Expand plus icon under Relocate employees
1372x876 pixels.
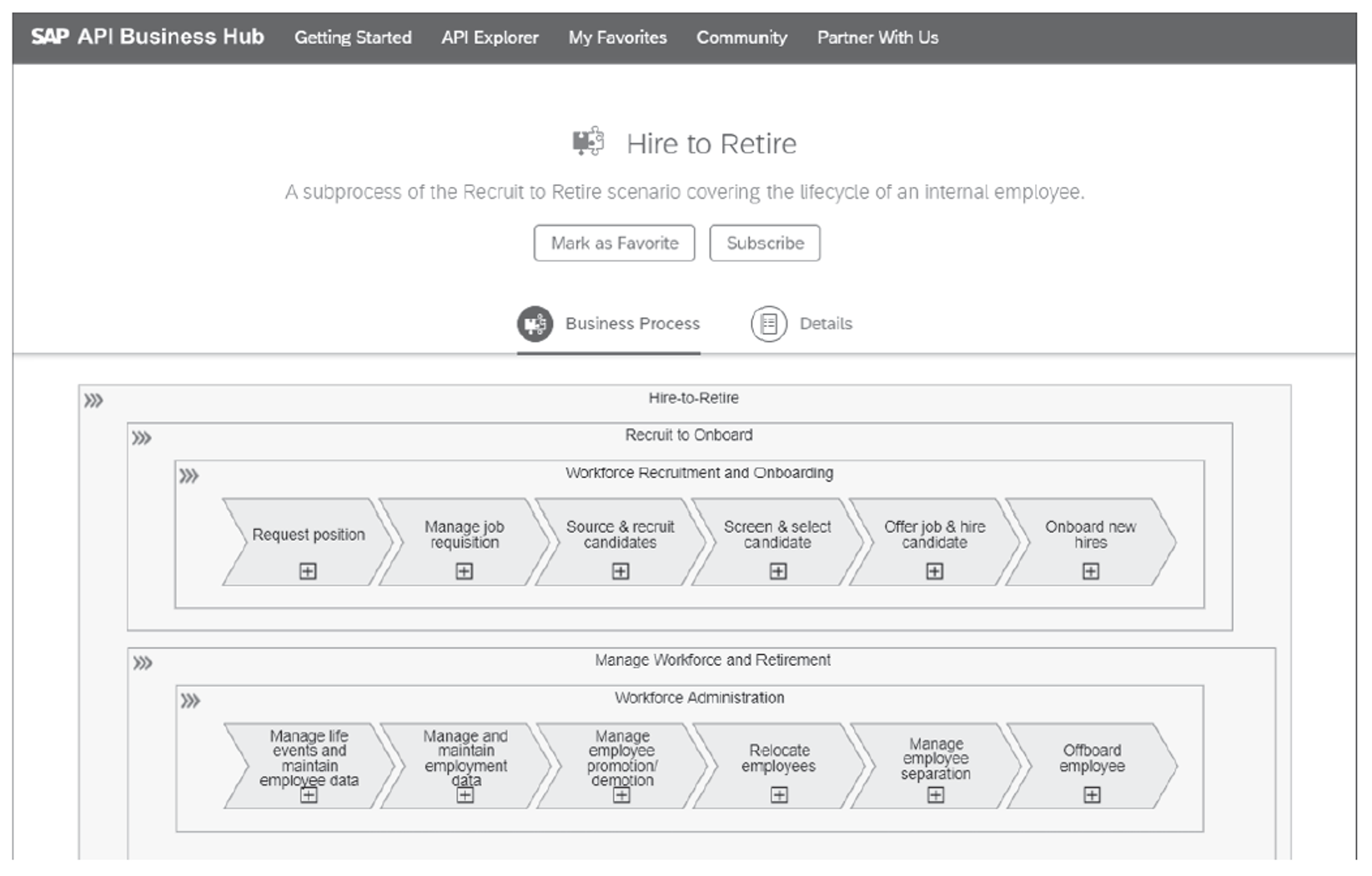779,795
